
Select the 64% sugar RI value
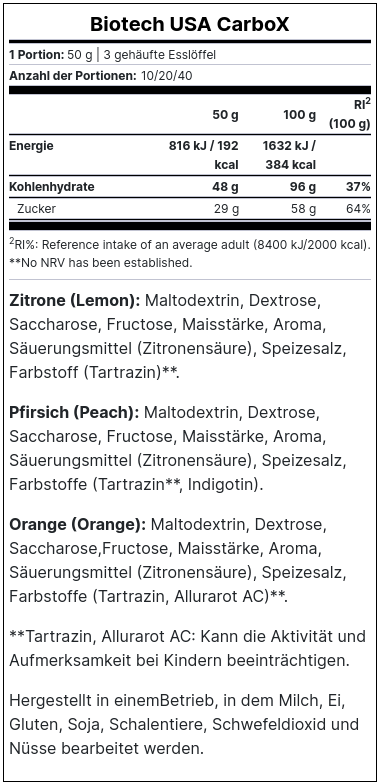coord(358,208)
